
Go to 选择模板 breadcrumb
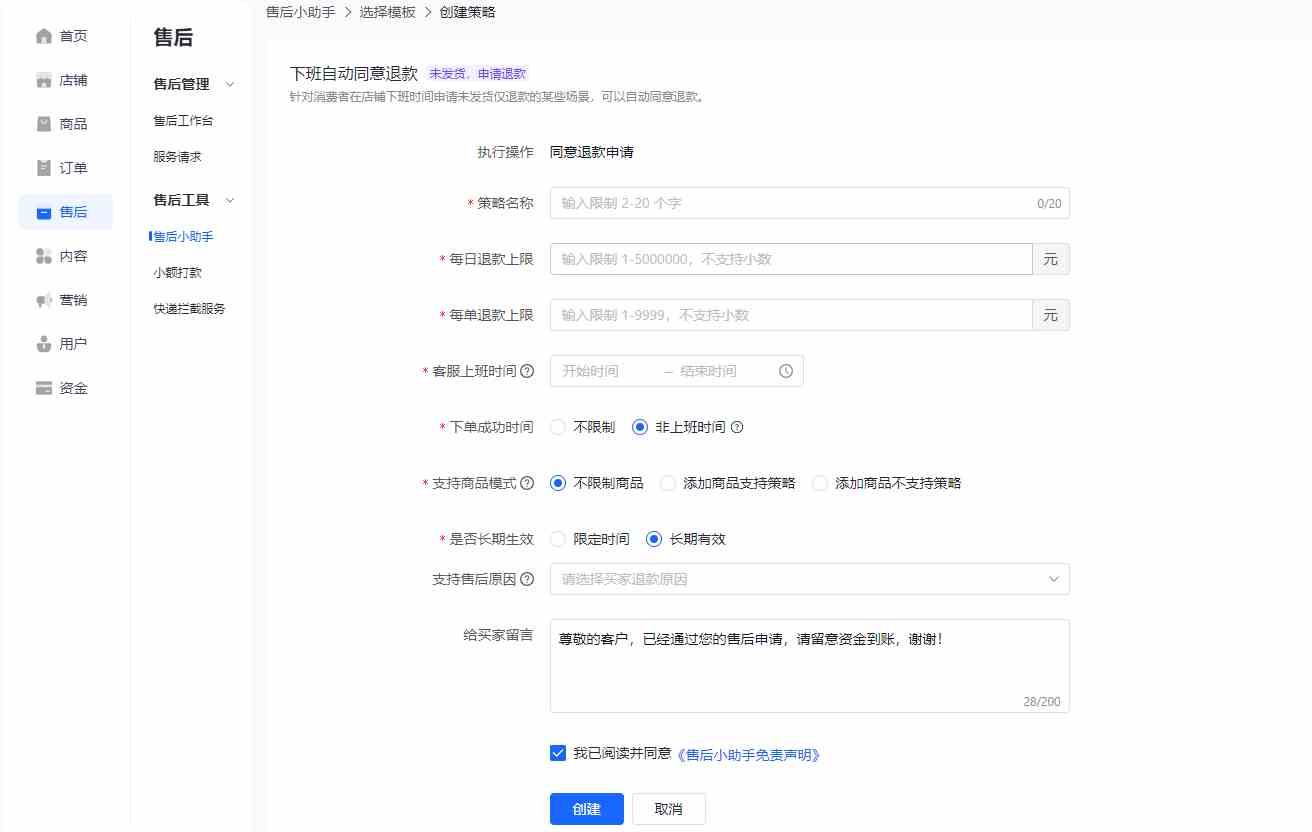coord(387,12)
